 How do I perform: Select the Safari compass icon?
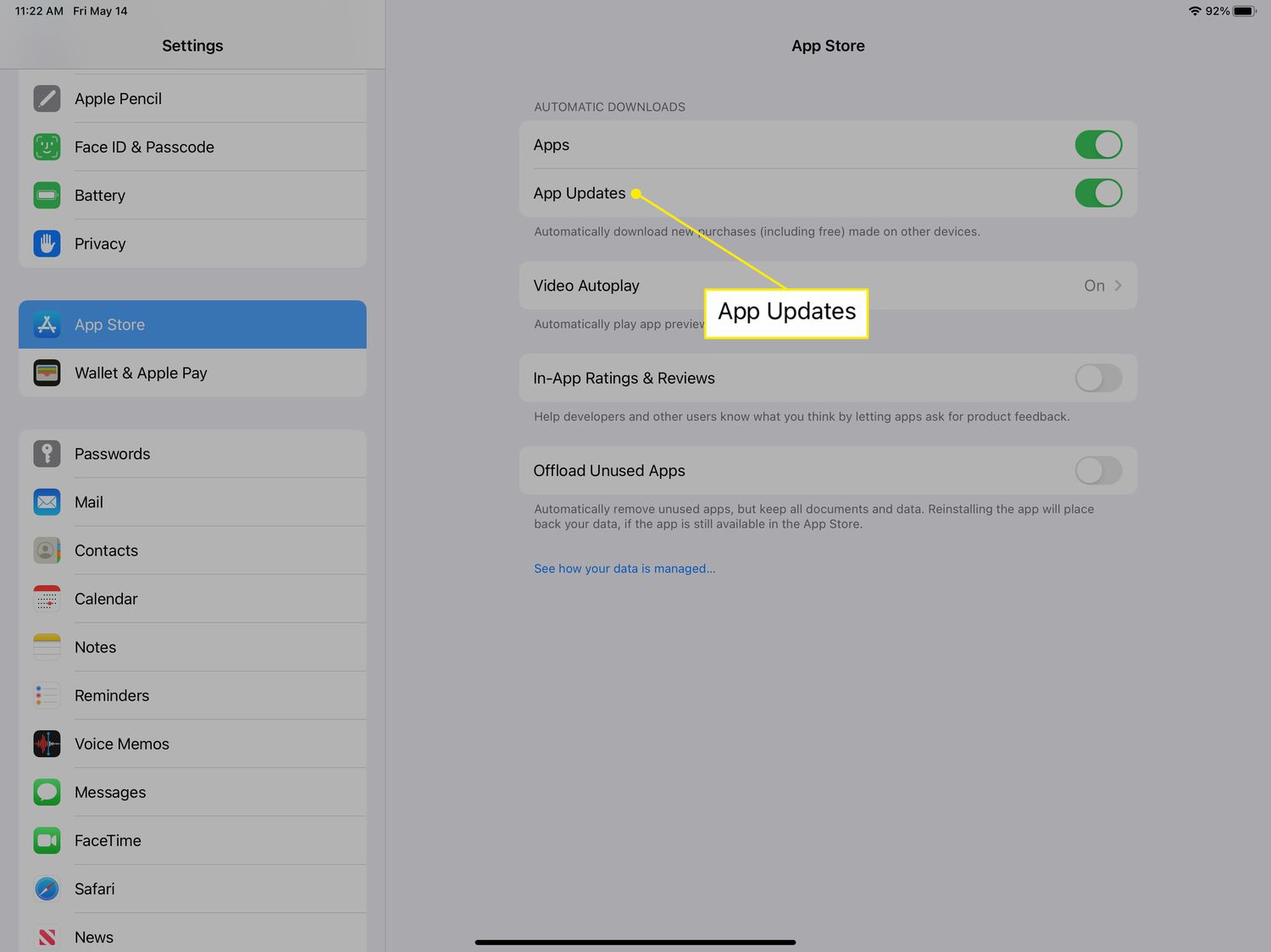47,888
